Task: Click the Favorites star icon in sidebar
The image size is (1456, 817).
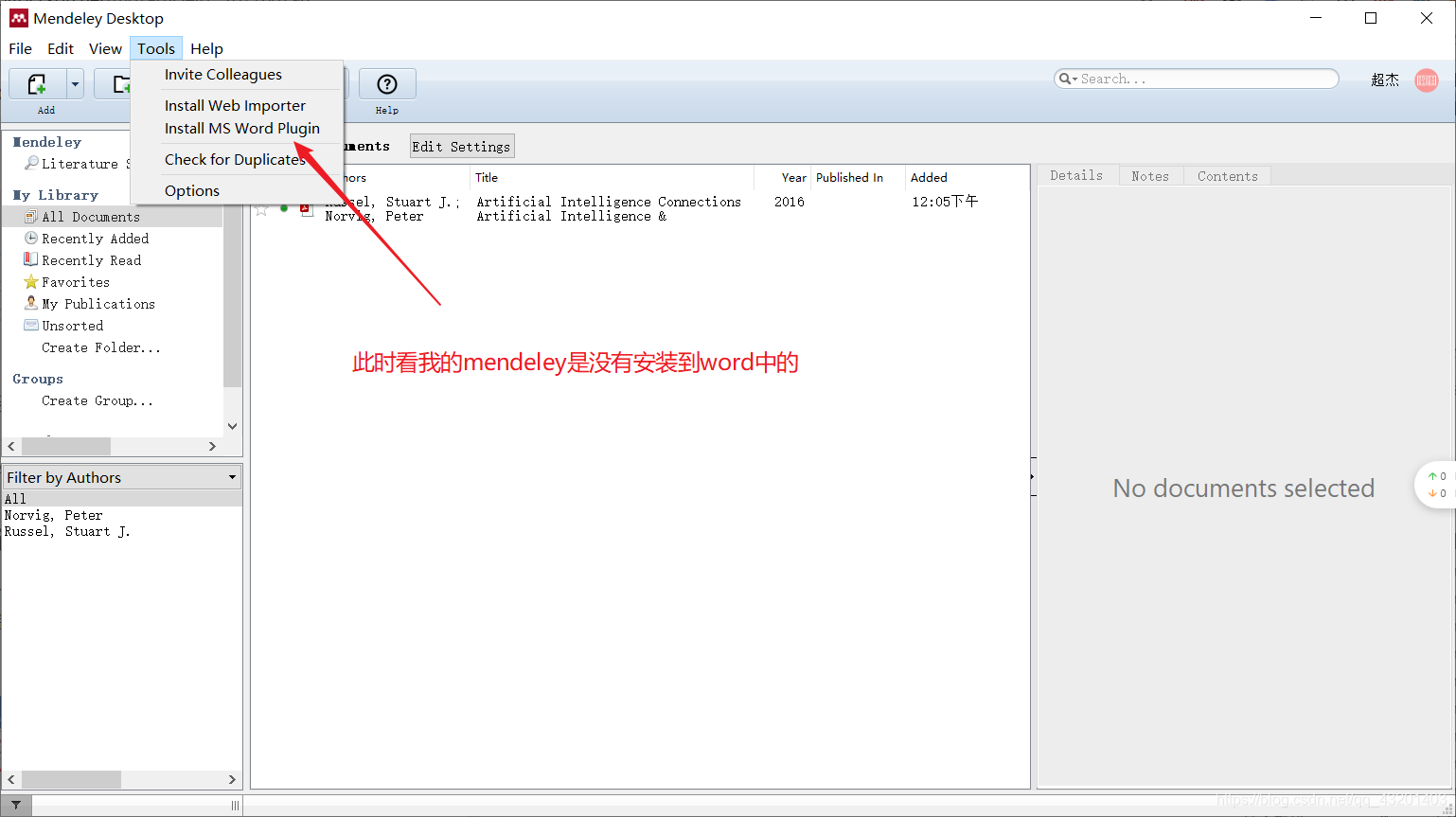Action: point(31,282)
